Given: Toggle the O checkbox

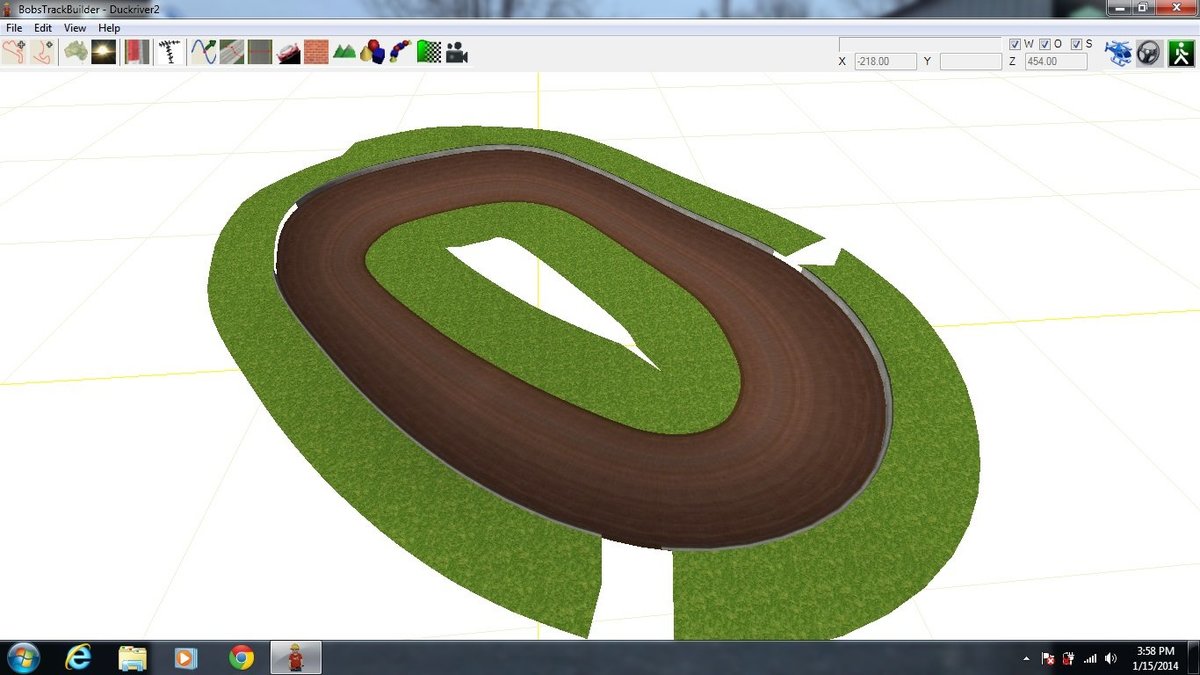Looking at the screenshot, I should (1045, 44).
